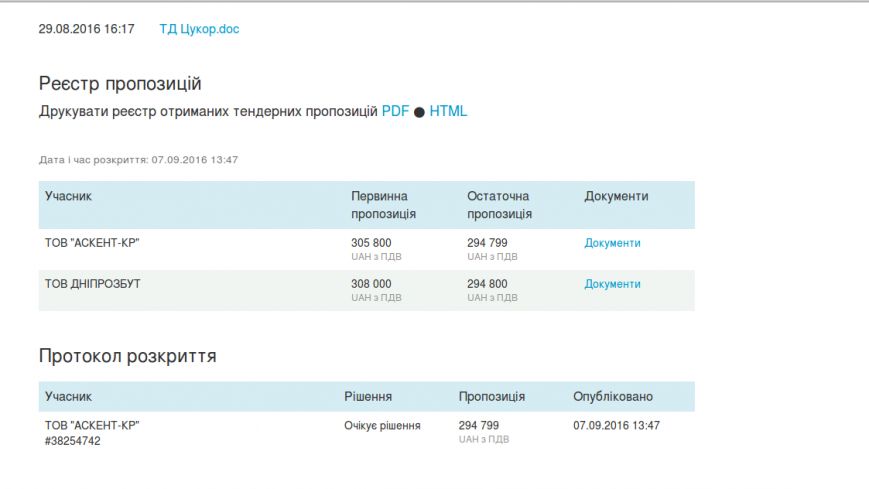This screenshot has width=869, height=489.
Task: Click the Рішення column header
Action: click(368, 396)
